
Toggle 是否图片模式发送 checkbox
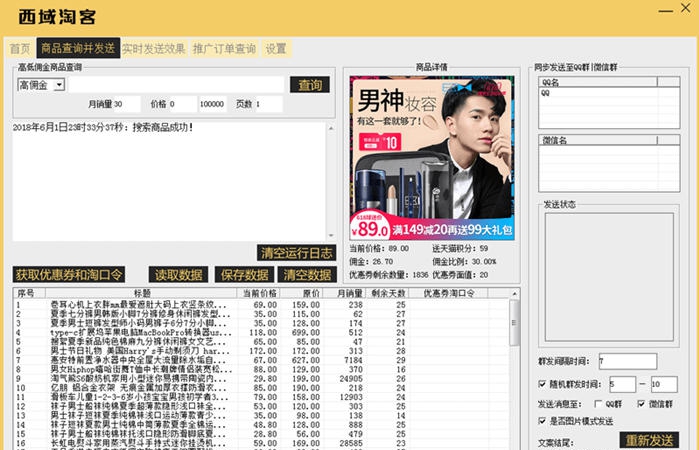pyautogui.click(x=542, y=421)
